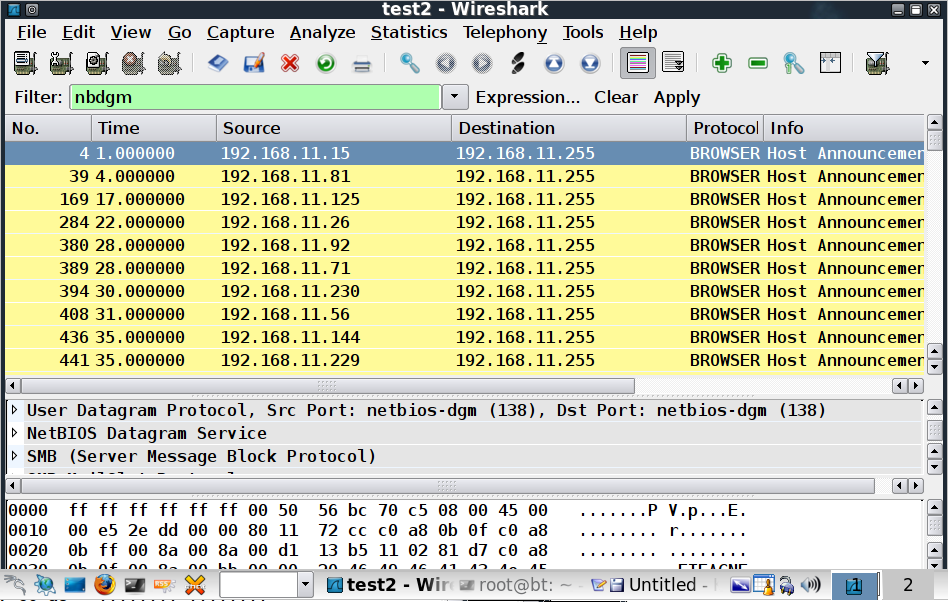Image resolution: width=948 pixels, height=602 pixels.
Task: Sort by the Protocol column header
Action: [725, 128]
